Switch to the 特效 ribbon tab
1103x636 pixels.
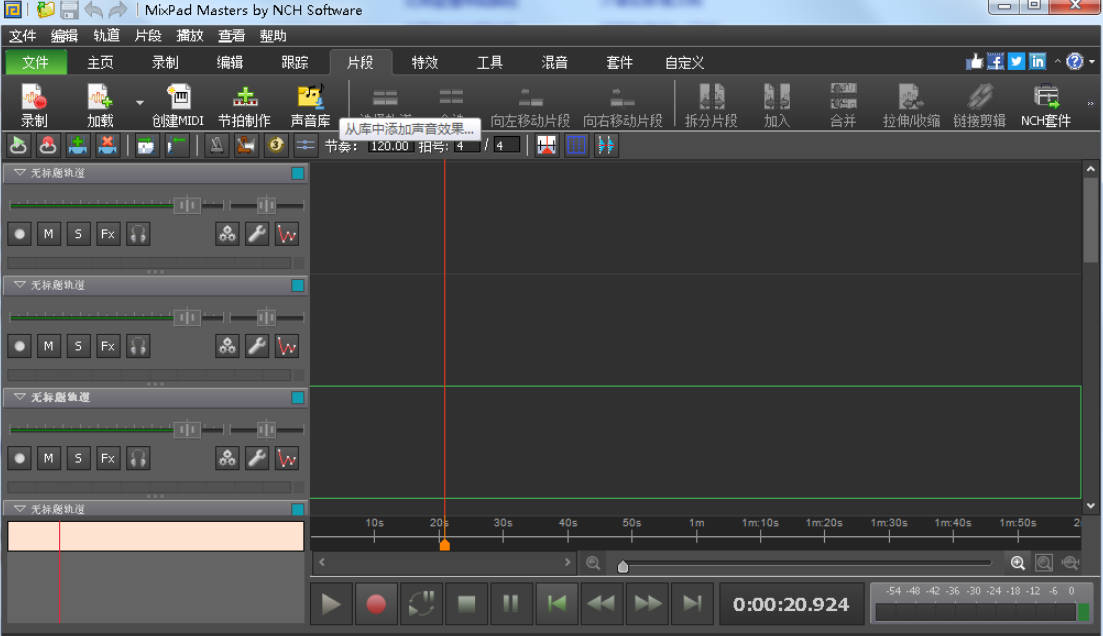(425, 63)
